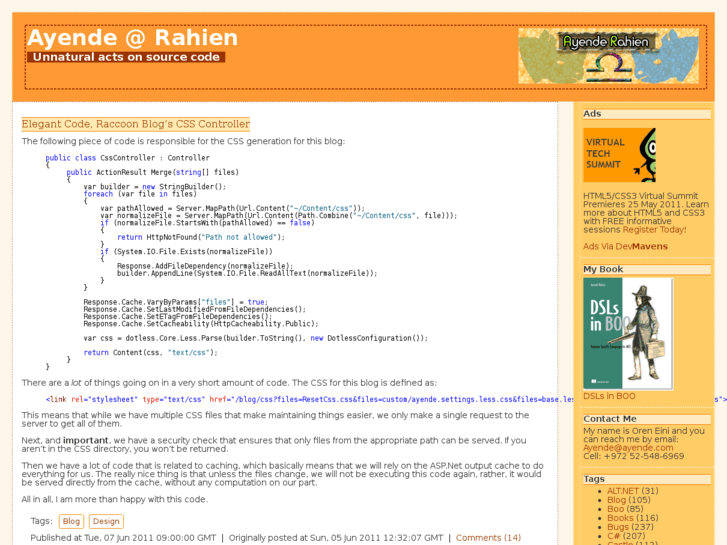The image size is (727, 545).
Task: Click the 'Unnatural acts on source code' tagline
Action: click(126, 57)
